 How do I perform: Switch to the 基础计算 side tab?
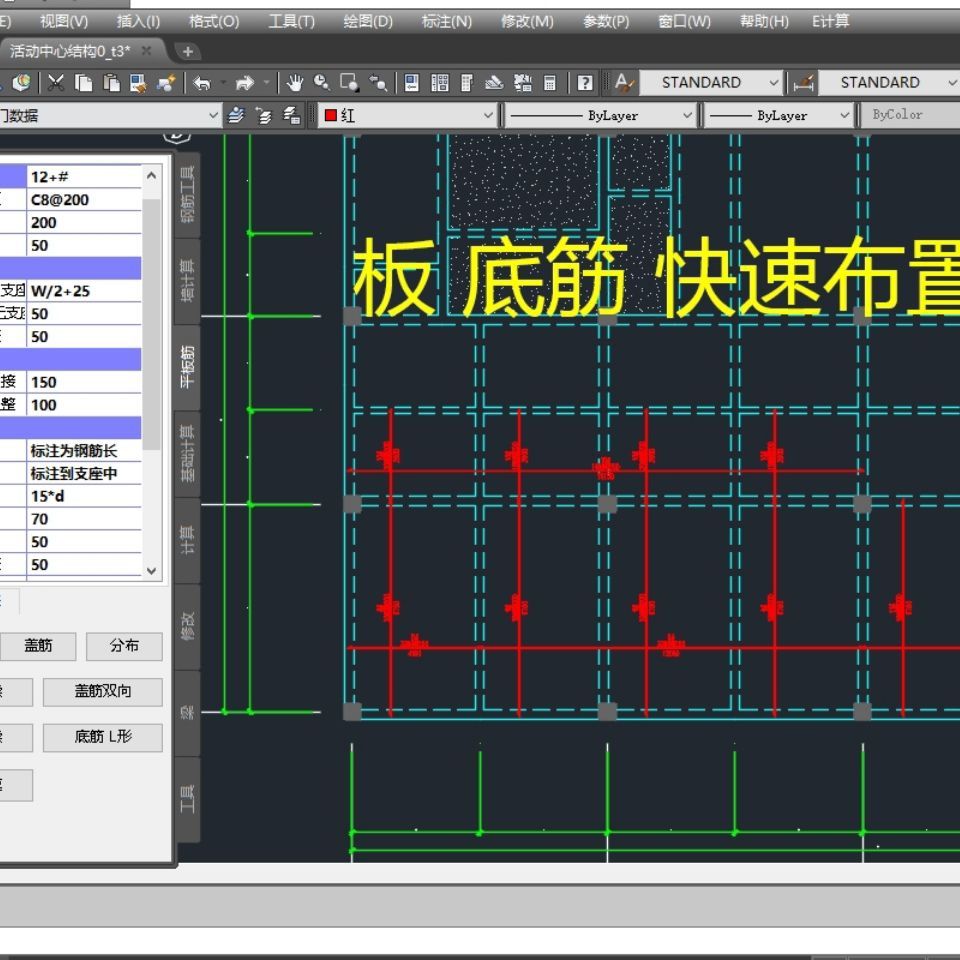187,453
